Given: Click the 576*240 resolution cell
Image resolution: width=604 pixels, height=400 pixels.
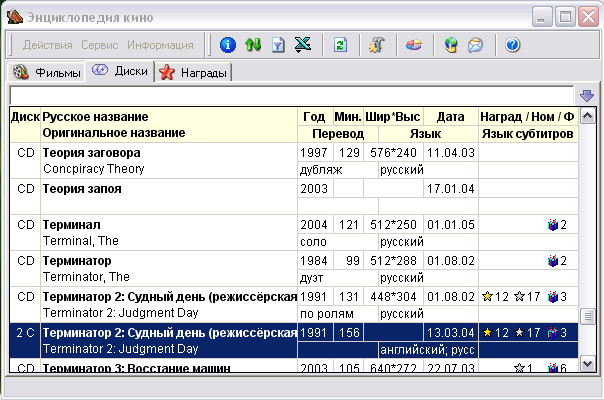Looking at the screenshot, I should point(393,153).
